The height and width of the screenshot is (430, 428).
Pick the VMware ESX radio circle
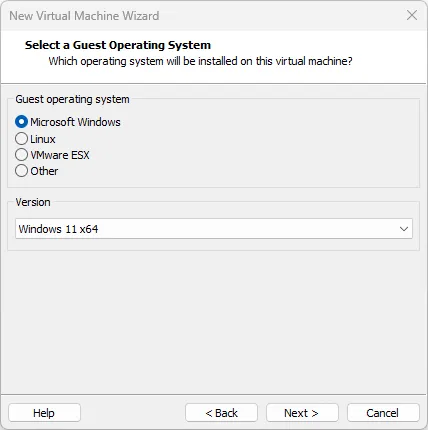click(21, 155)
